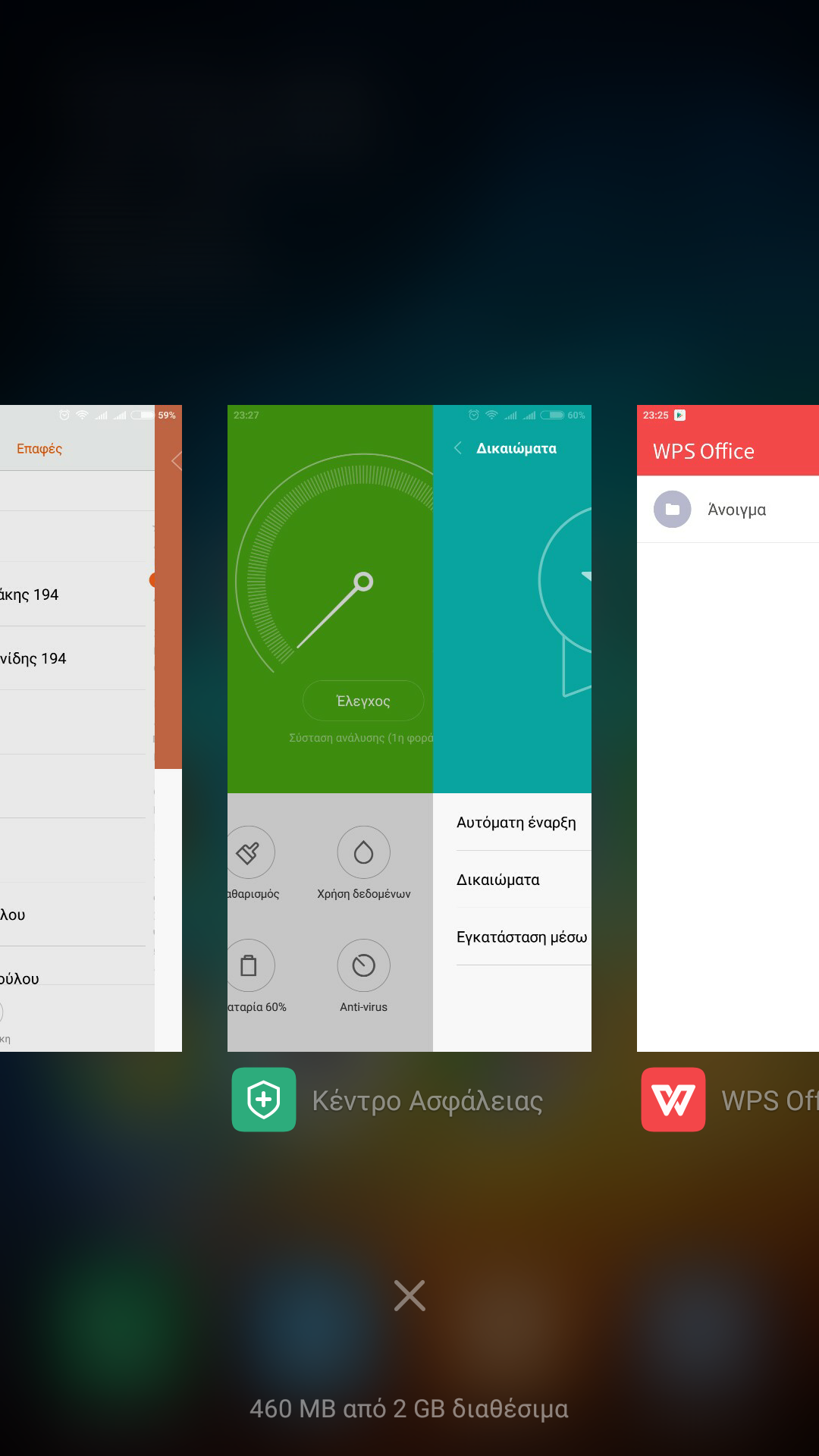Viewport: 819px width, 1456px height.
Task: Tap the back arrow on the orange contacts panel
Action: click(177, 460)
